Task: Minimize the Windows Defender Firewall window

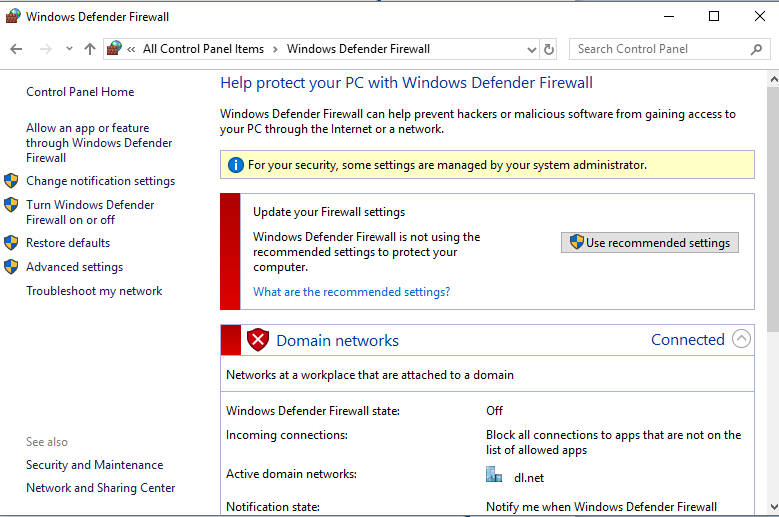Action: (669, 16)
